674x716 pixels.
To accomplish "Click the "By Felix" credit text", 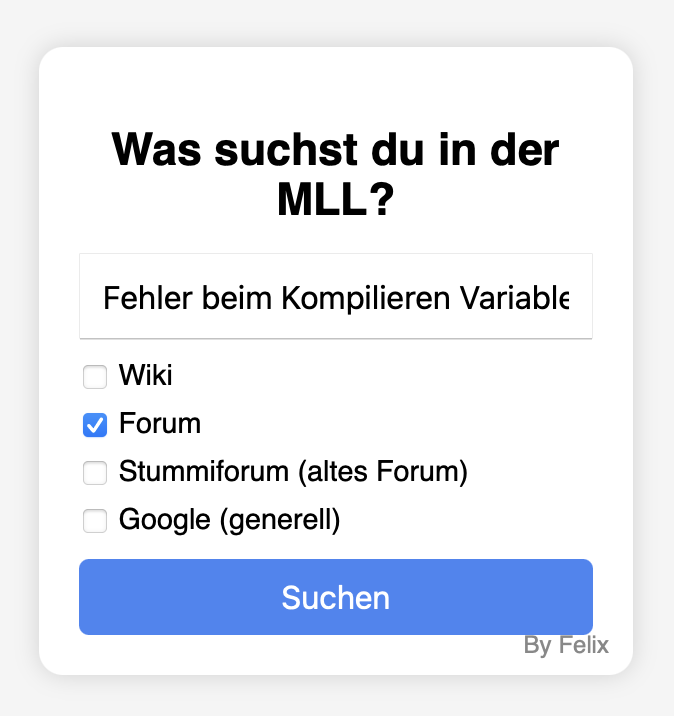I will [x=566, y=646].
